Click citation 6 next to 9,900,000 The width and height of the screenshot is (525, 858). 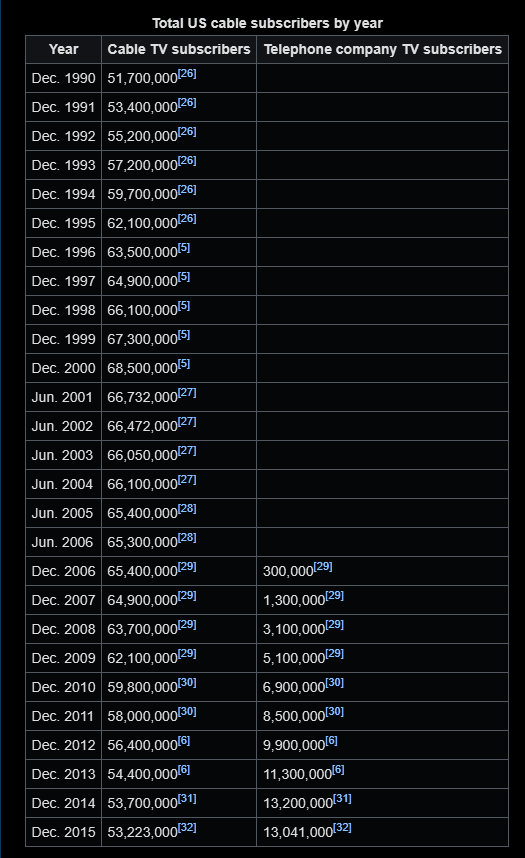tap(331, 741)
